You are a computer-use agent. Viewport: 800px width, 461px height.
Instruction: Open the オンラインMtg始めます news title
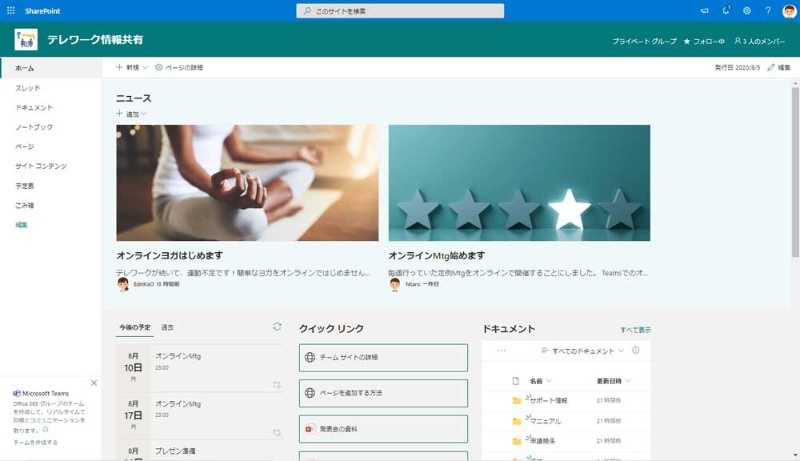[x=436, y=255]
